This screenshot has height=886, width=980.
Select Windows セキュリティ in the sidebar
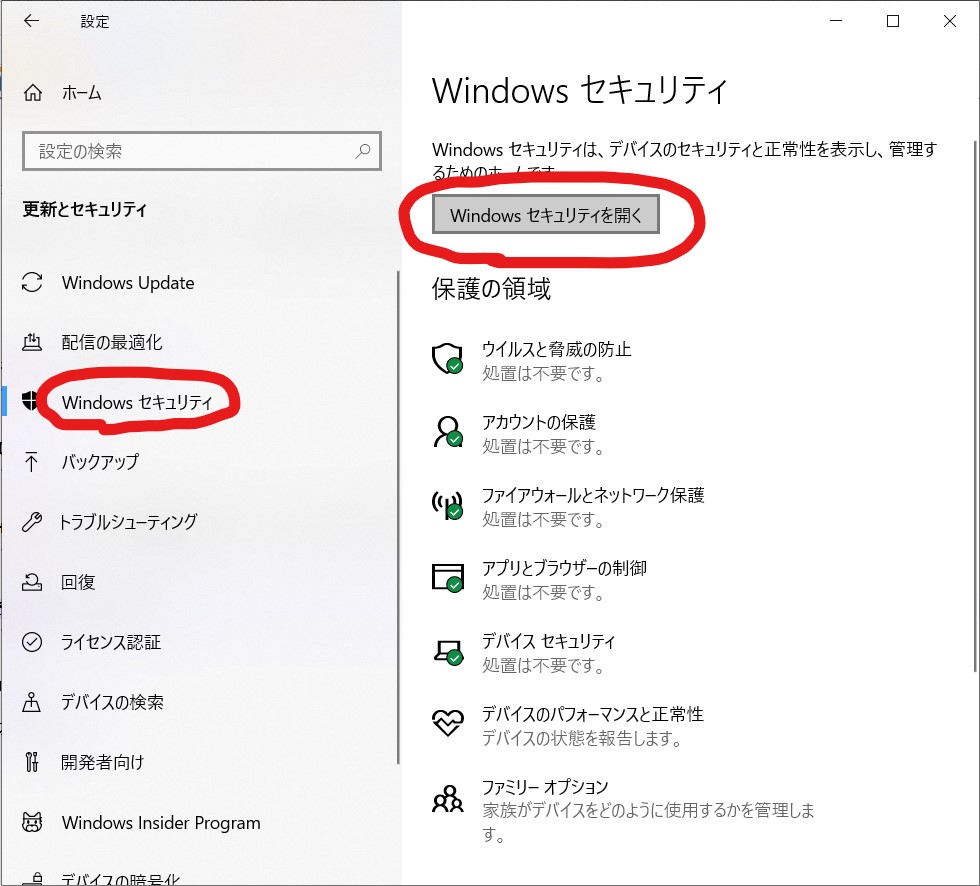pyautogui.click(x=137, y=402)
